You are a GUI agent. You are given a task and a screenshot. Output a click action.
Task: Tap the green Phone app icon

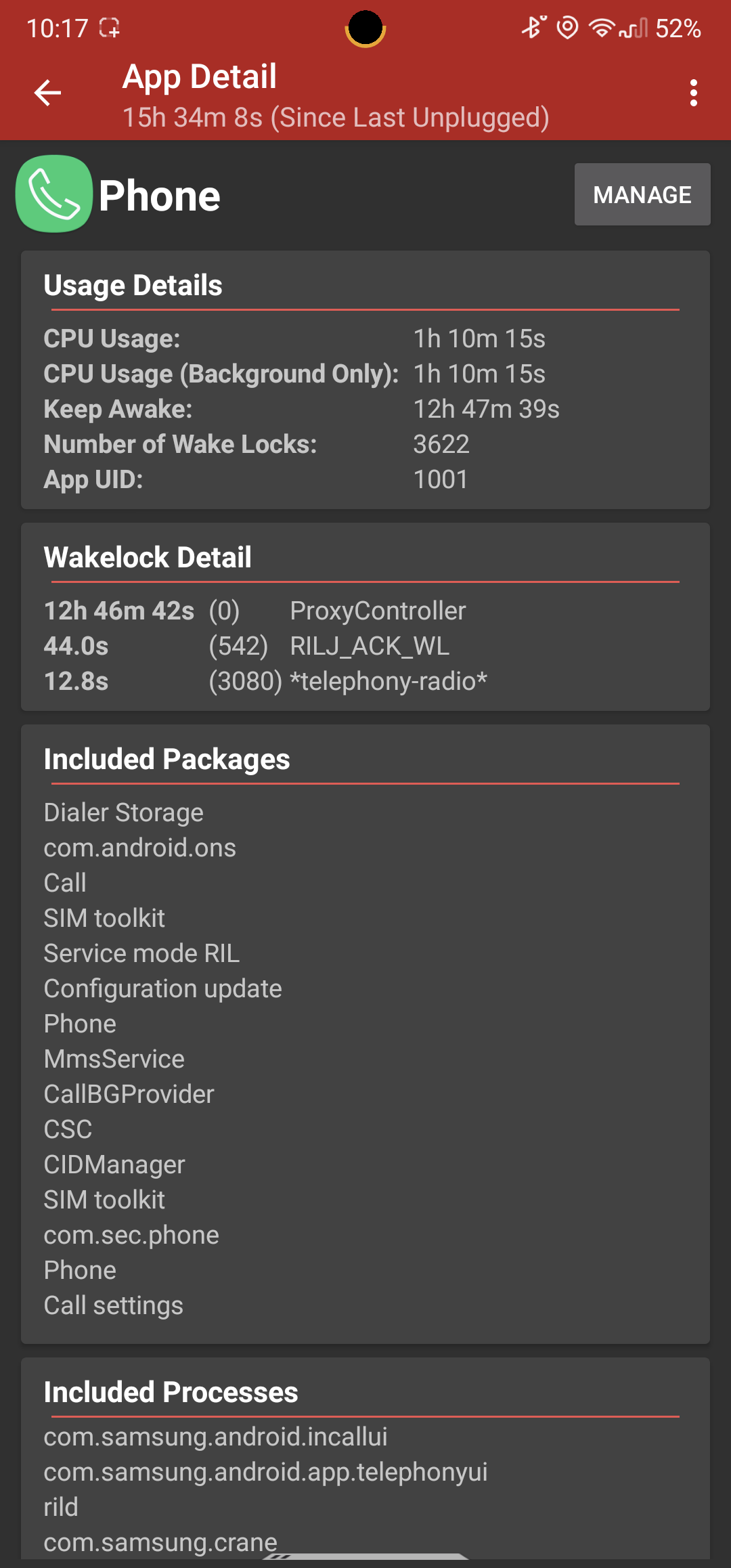pos(54,194)
